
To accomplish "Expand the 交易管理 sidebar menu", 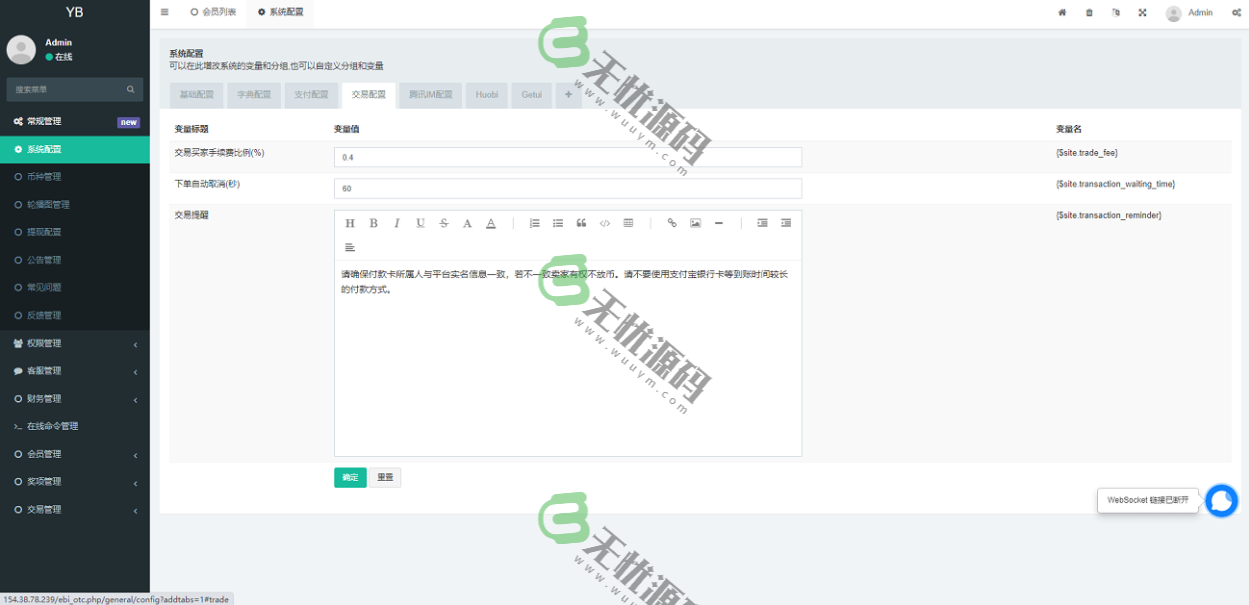I will 75,510.
